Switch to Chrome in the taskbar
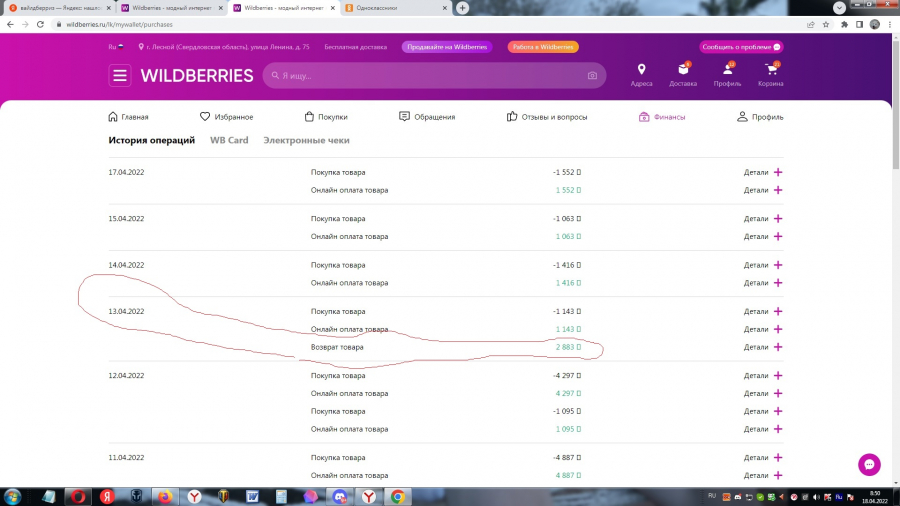Image resolution: width=900 pixels, height=506 pixels. click(x=397, y=497)
